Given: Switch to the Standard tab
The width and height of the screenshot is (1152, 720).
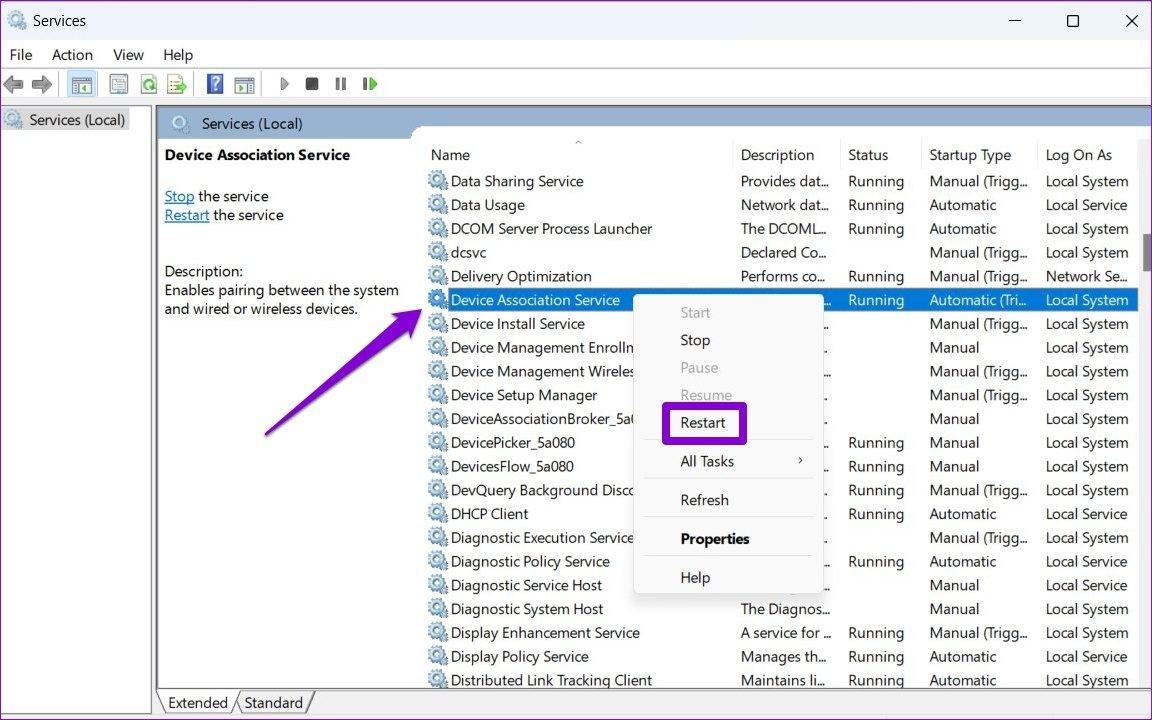Looking at the screenshot, I should pyautogui.click(x=273, y=703).
